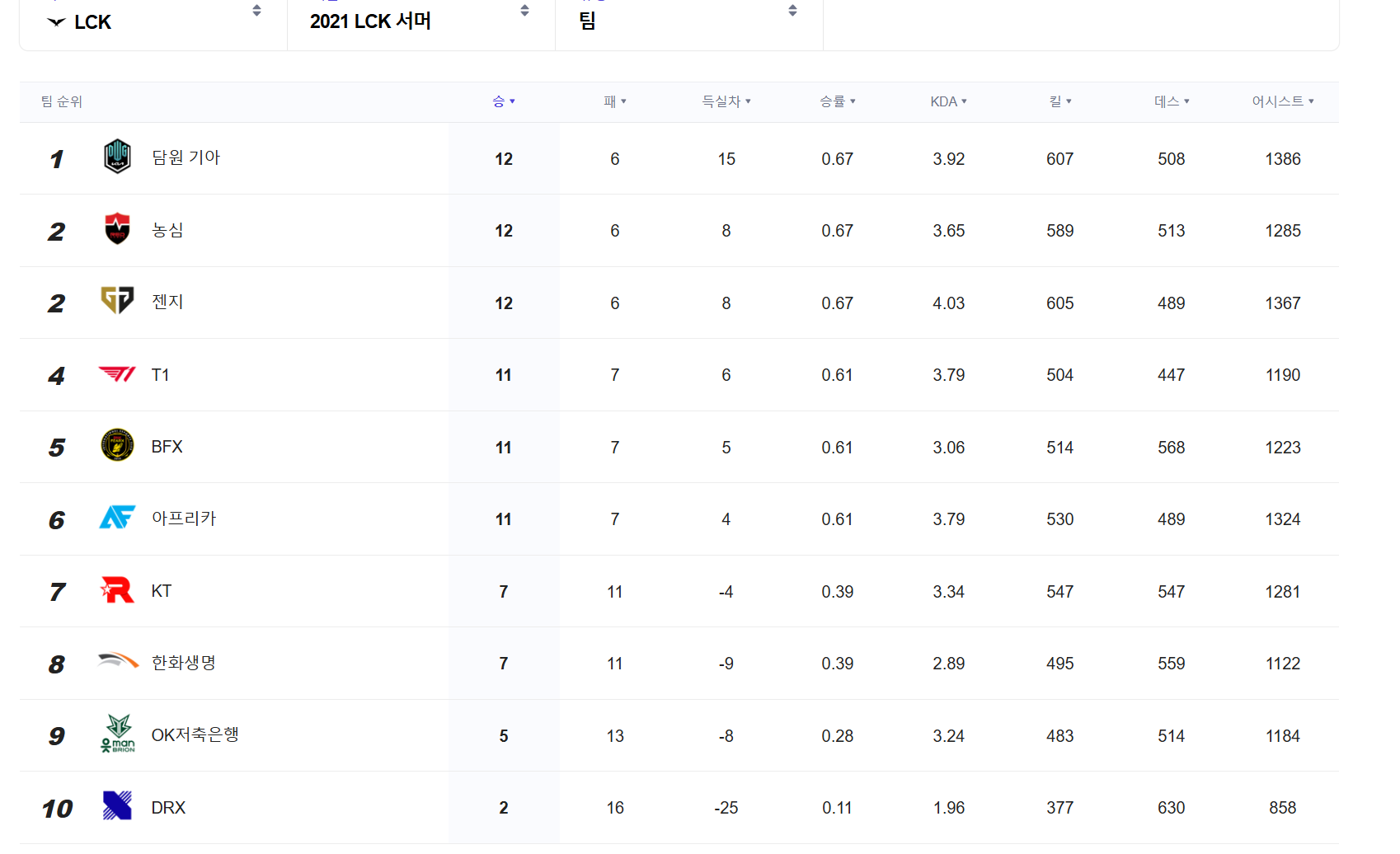Click 아프리카's assists value 1324
This screenshot has height=854, width=1400.
tap(1283, 519)
